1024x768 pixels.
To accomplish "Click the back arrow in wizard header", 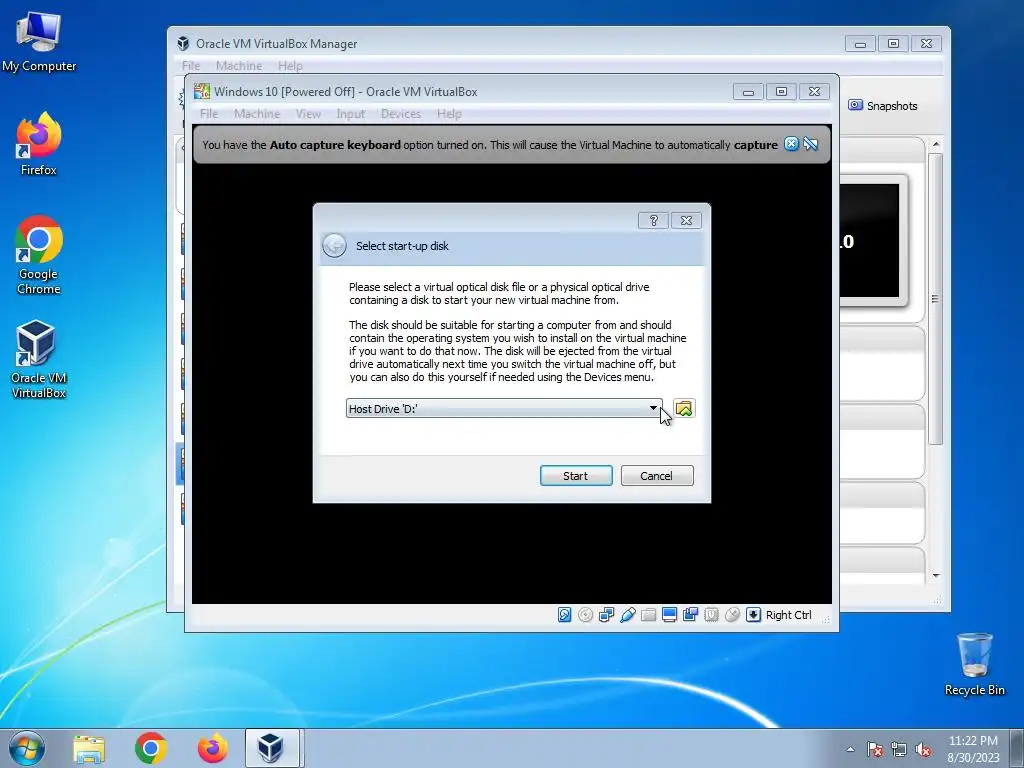I will (334, 246).
